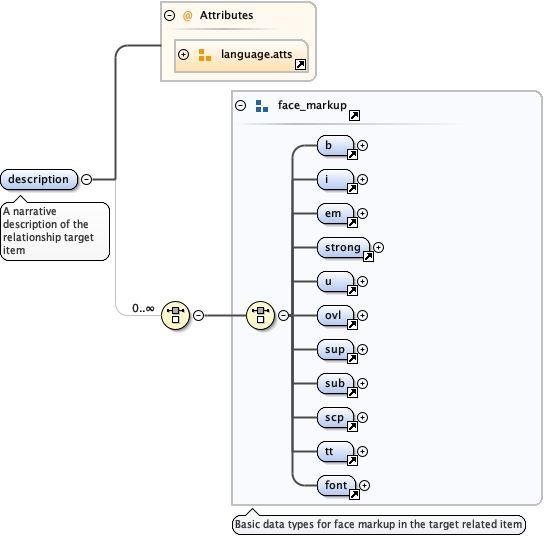Follow the sub element reference arrow
560x538 pixels.
tap(352, 393)
